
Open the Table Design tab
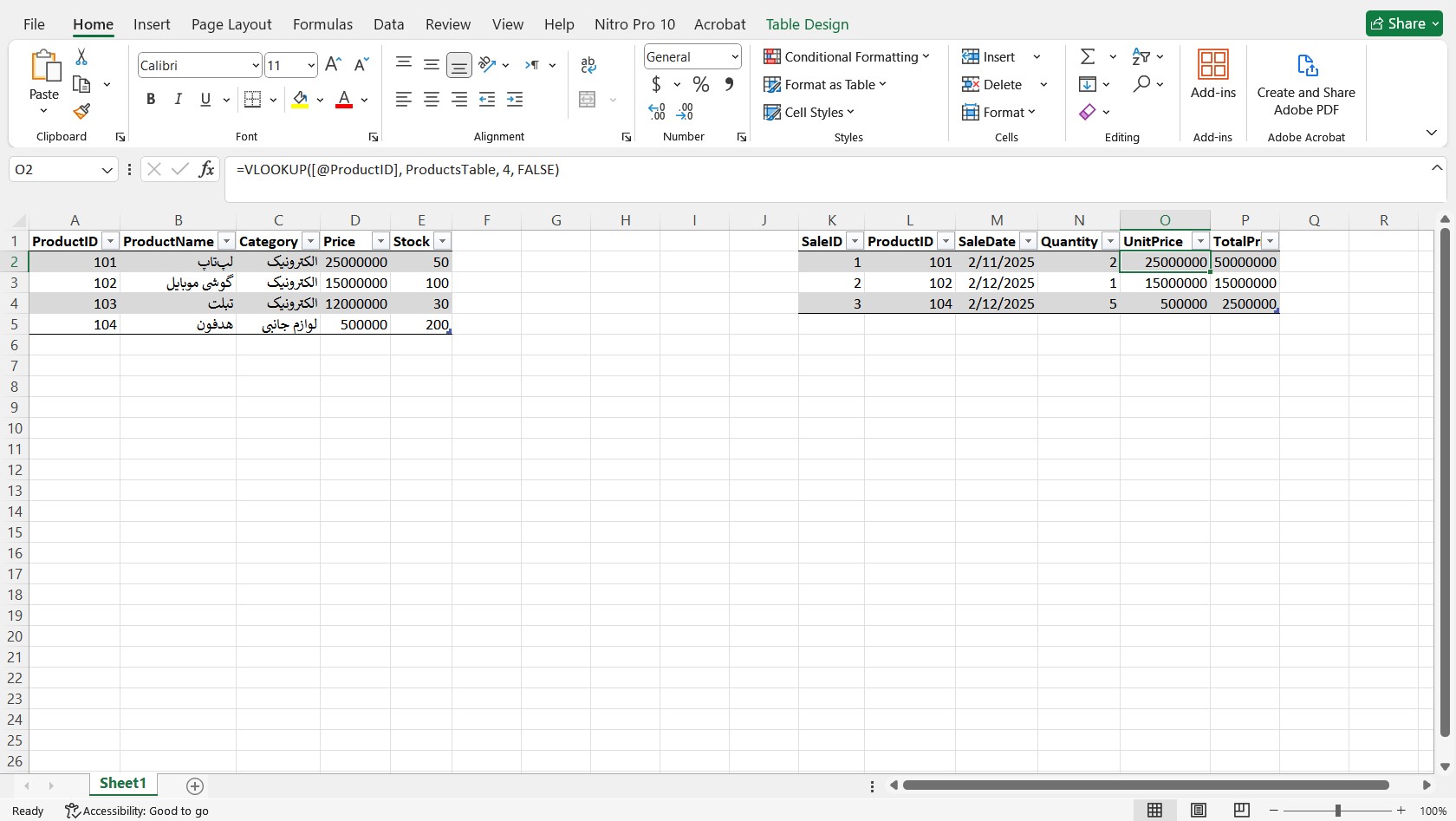[x=807, y=24]
